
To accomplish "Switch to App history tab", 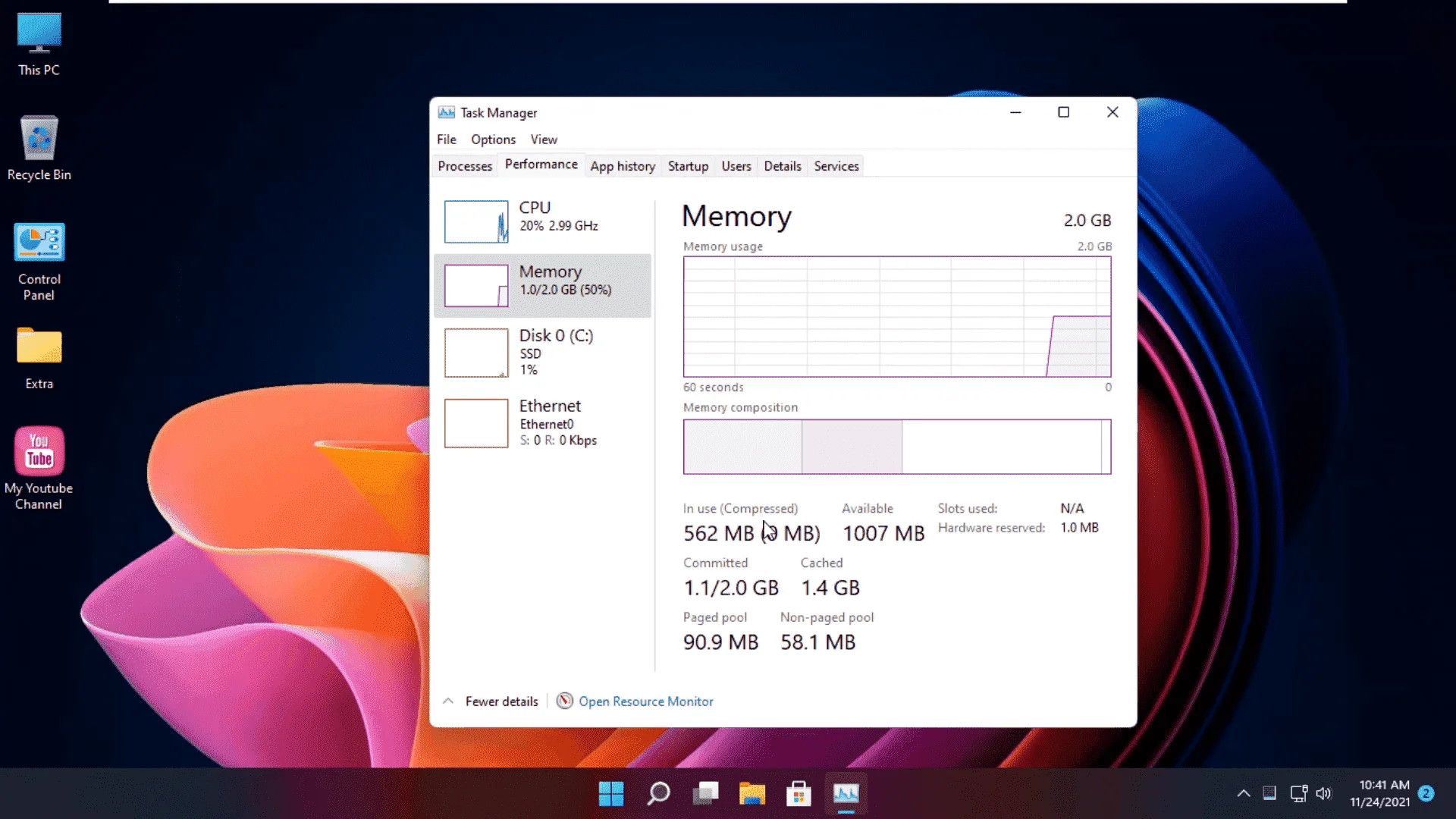I will tap(623, 166).
